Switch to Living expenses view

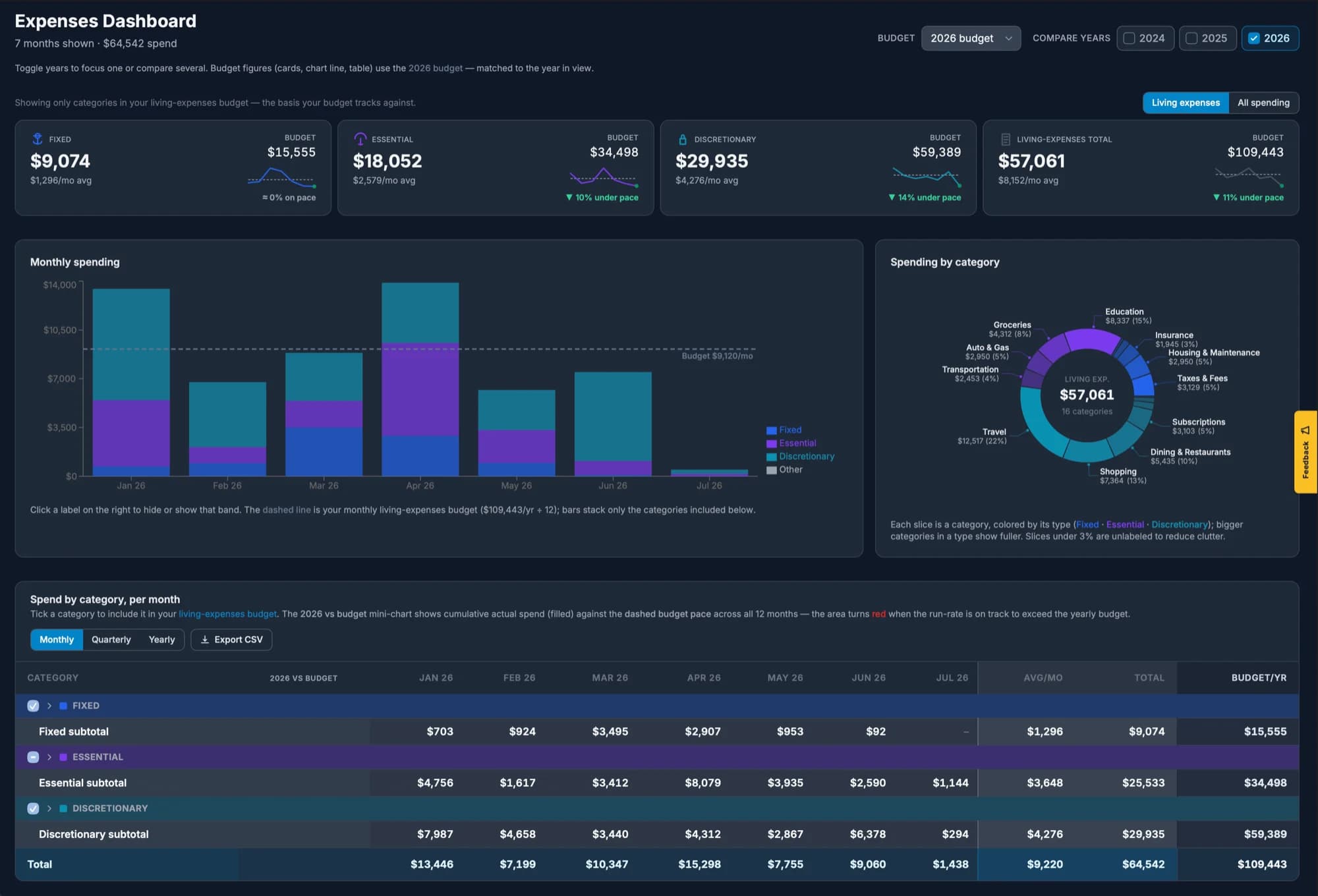tap(1186, 103)
